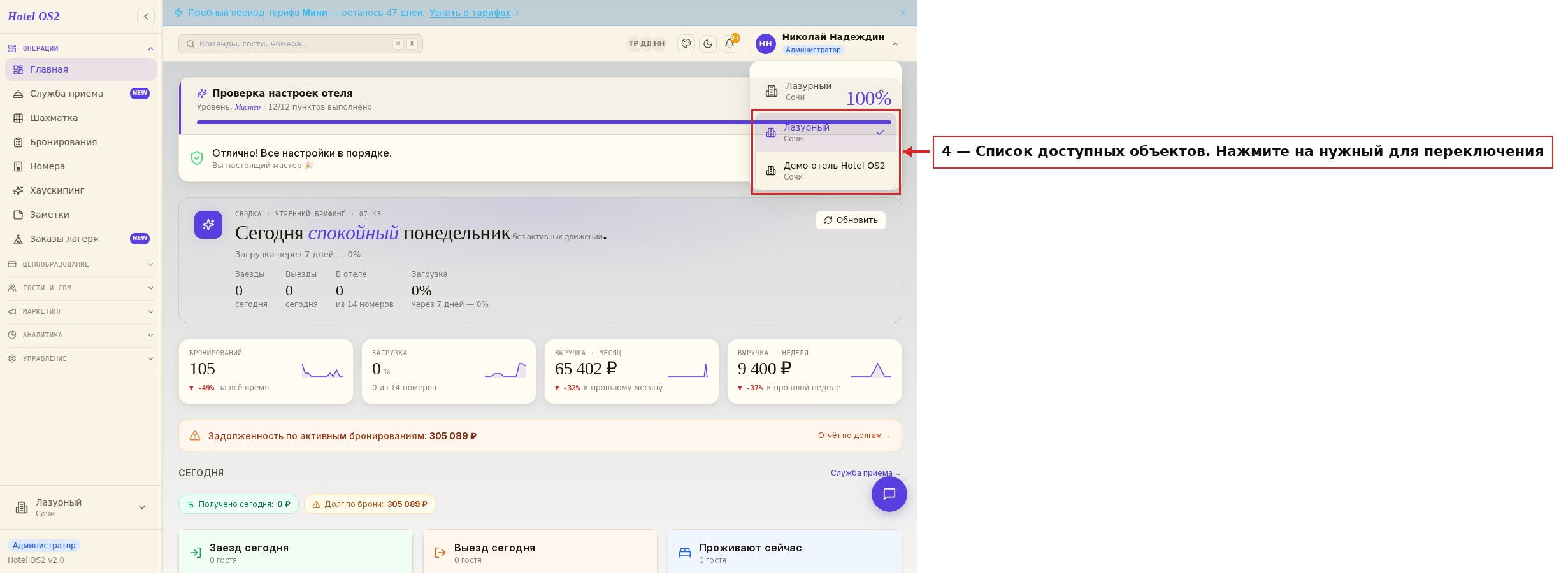Select the checked Лазурный property in the list
The image size is (1568, 573).
826,132
